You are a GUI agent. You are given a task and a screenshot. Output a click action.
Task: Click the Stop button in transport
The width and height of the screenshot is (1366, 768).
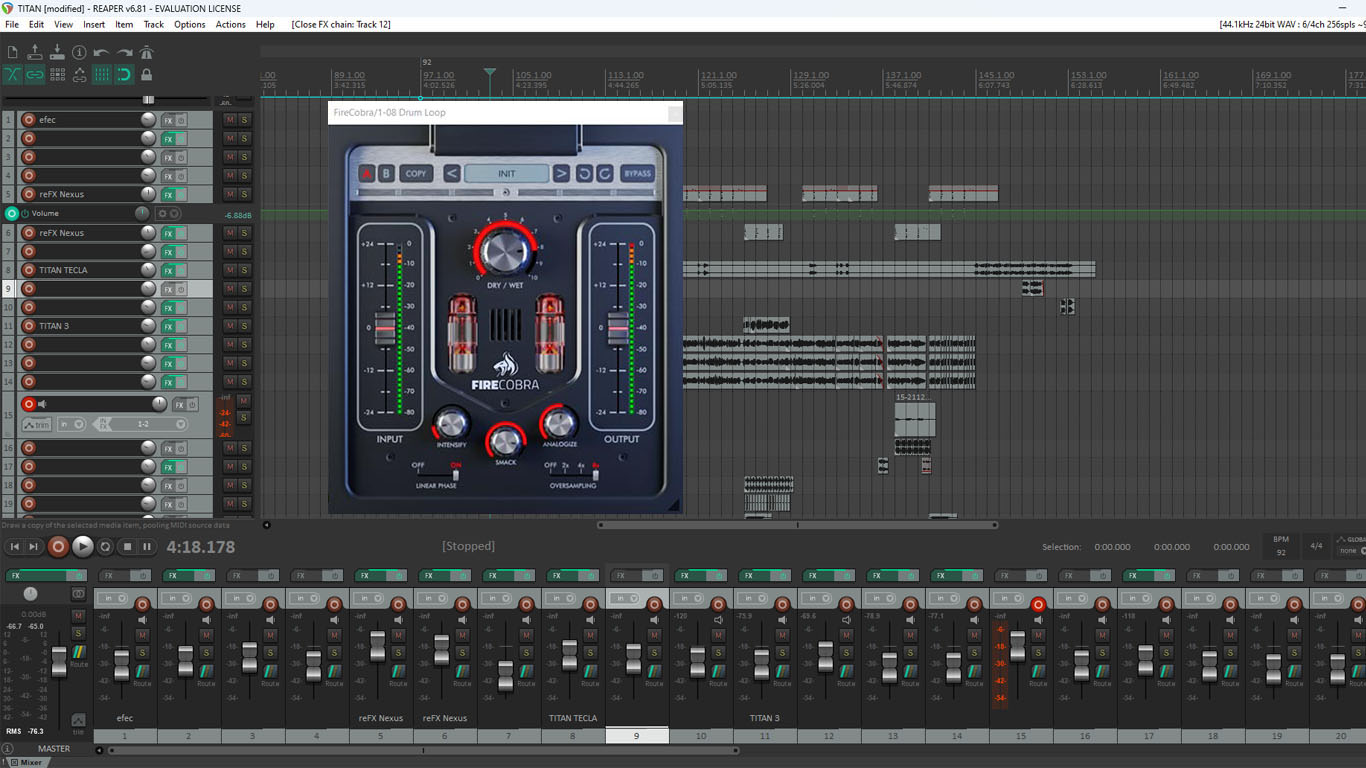127,546
